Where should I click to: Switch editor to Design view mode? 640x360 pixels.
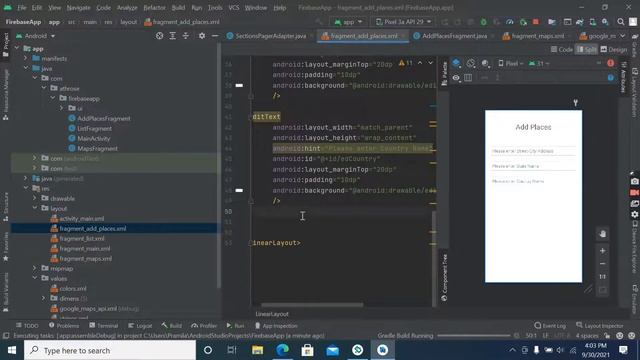tap(613, 49)
